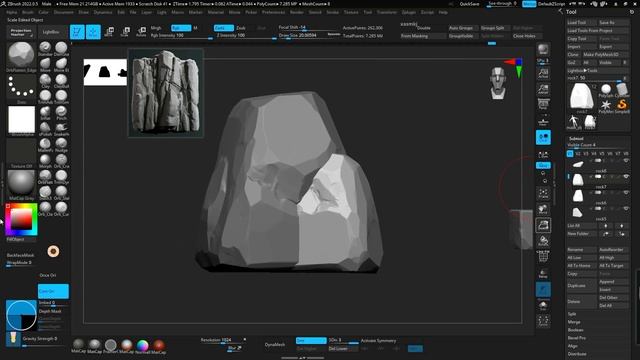Expand the Distribute subpalette
This screenshot has width=640, height=360.
pos(577,354)
